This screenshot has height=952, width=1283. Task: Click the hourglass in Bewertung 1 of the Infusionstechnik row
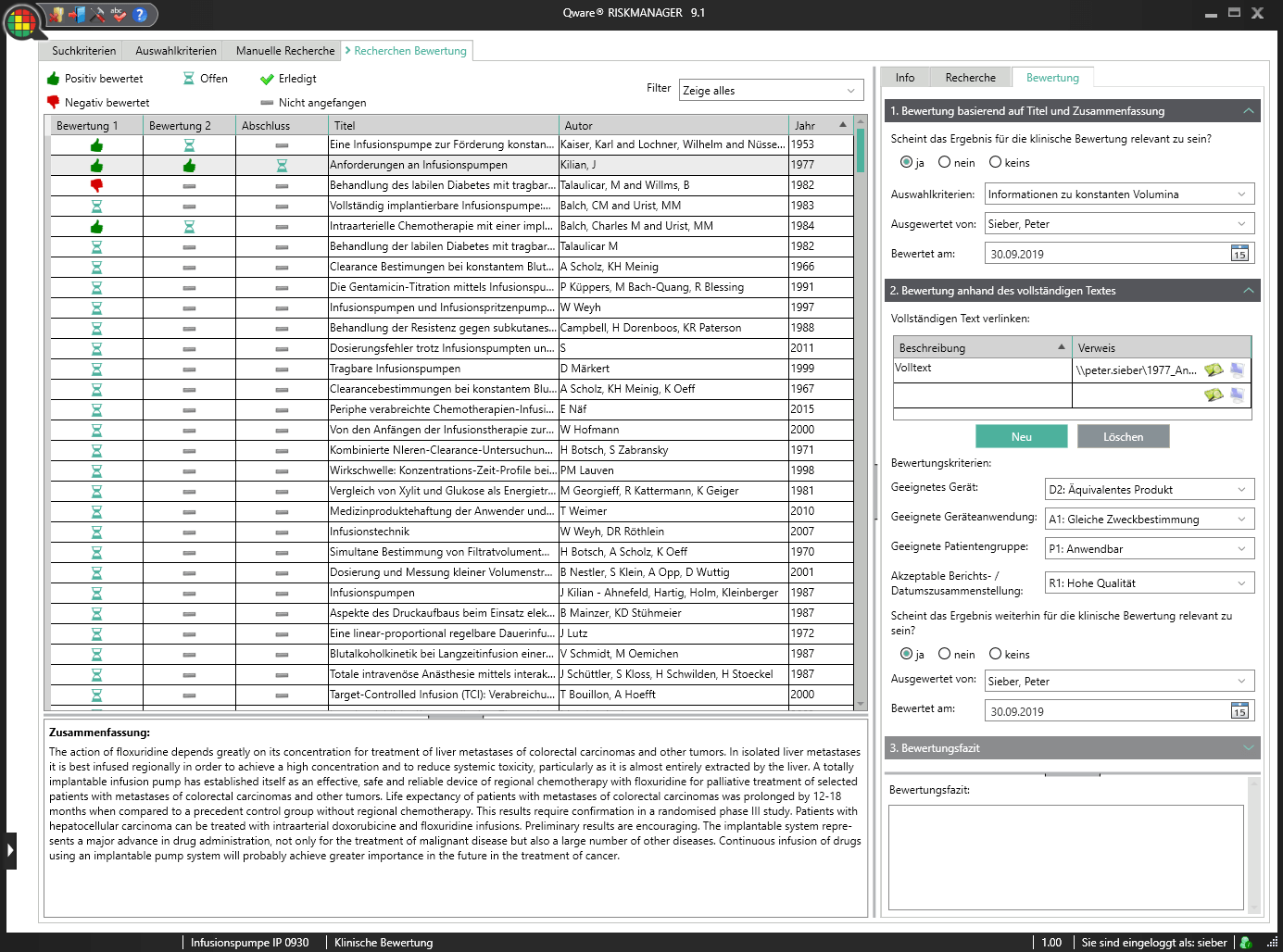96,532
